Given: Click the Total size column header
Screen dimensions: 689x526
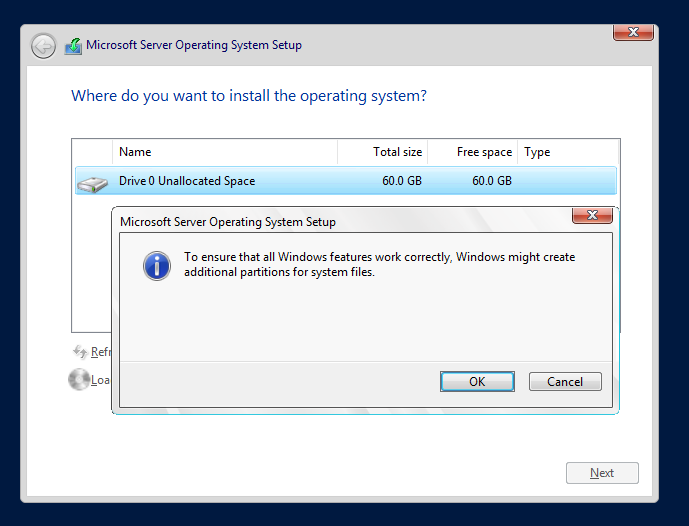Looking at the screenshot, I should coord(397,152).
